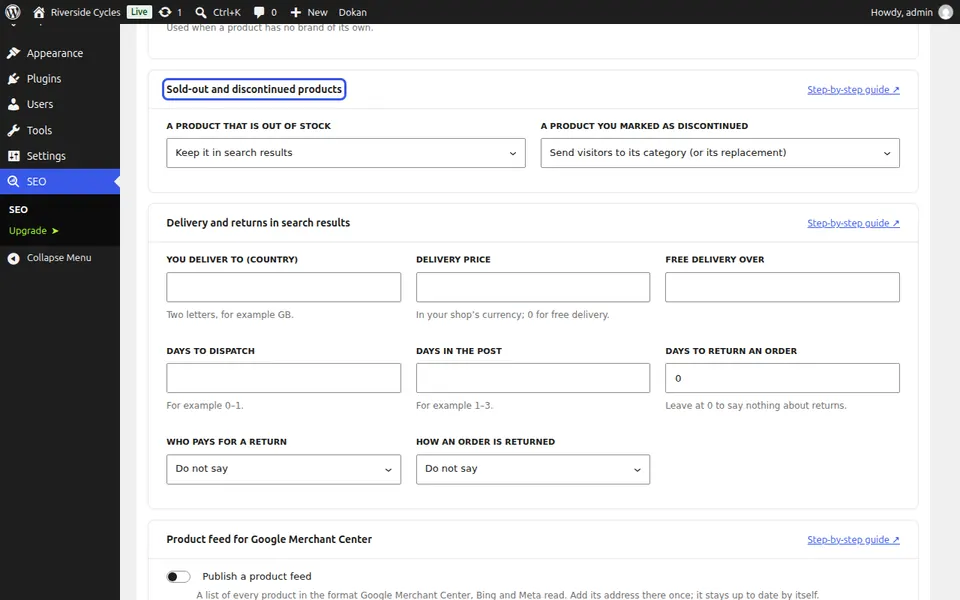The image size is (960, 600).
Task: Click the Appearance paintbrush icon
Action: [13, 53]
